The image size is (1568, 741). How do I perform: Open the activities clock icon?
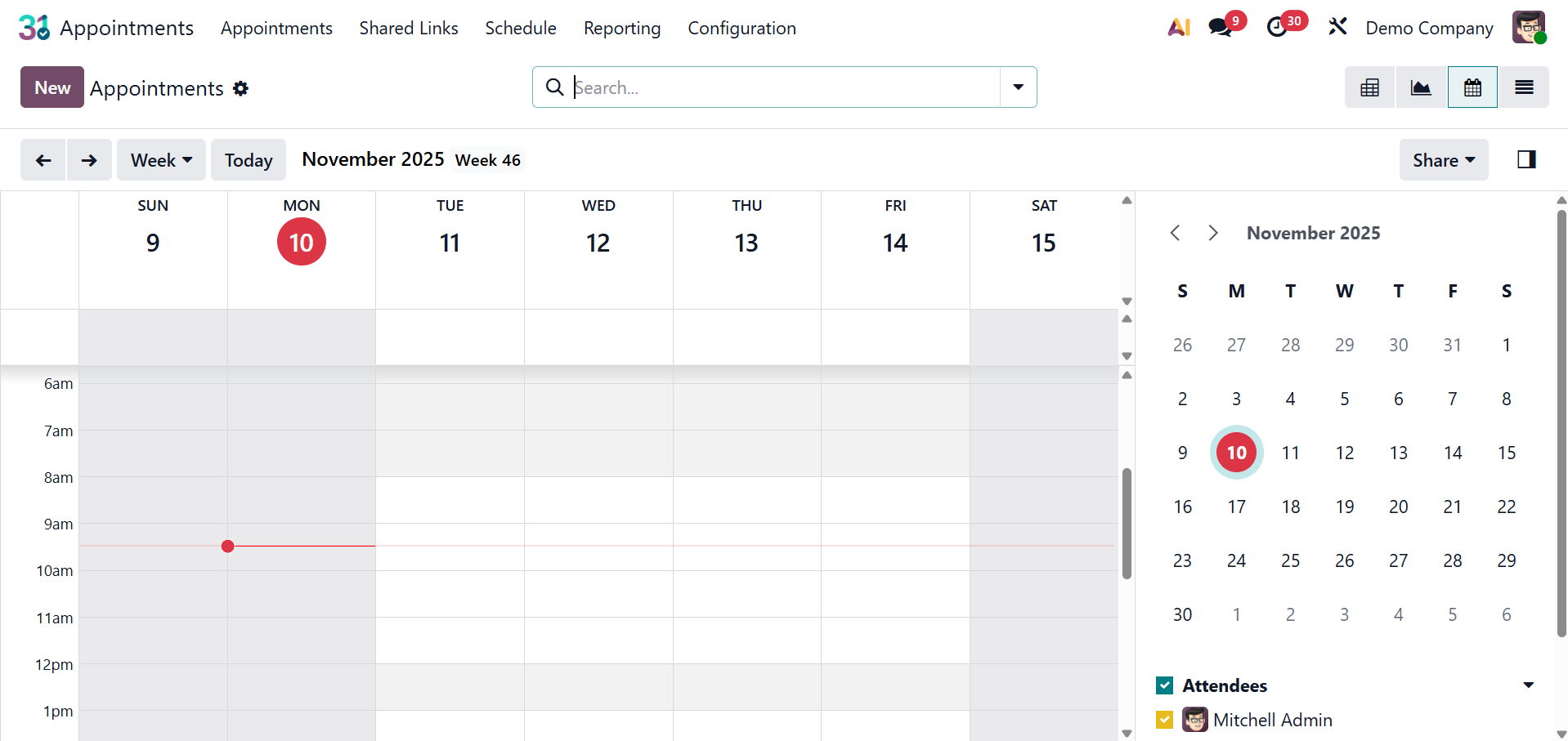click(x=1277, y=28)
